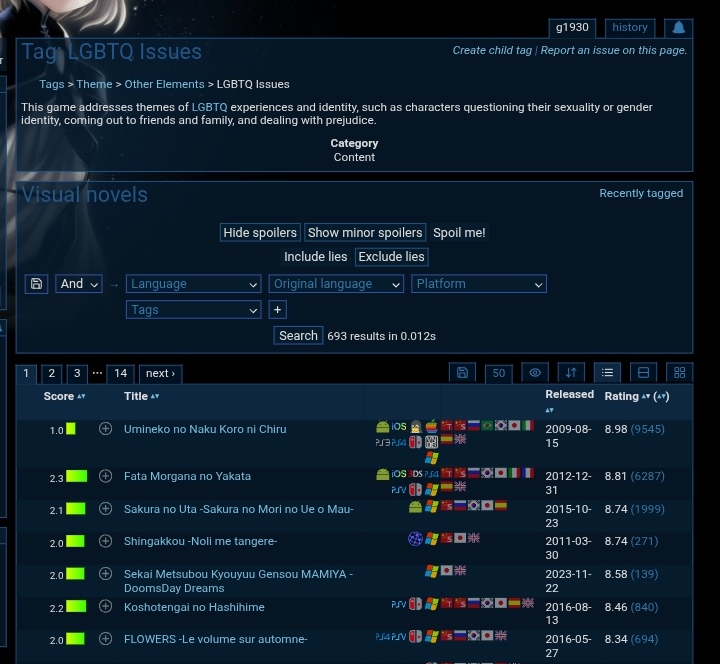Open the sort order arrows icon
Image resolution: width=720 pixels, height=664 pixels.
[571, 372]
